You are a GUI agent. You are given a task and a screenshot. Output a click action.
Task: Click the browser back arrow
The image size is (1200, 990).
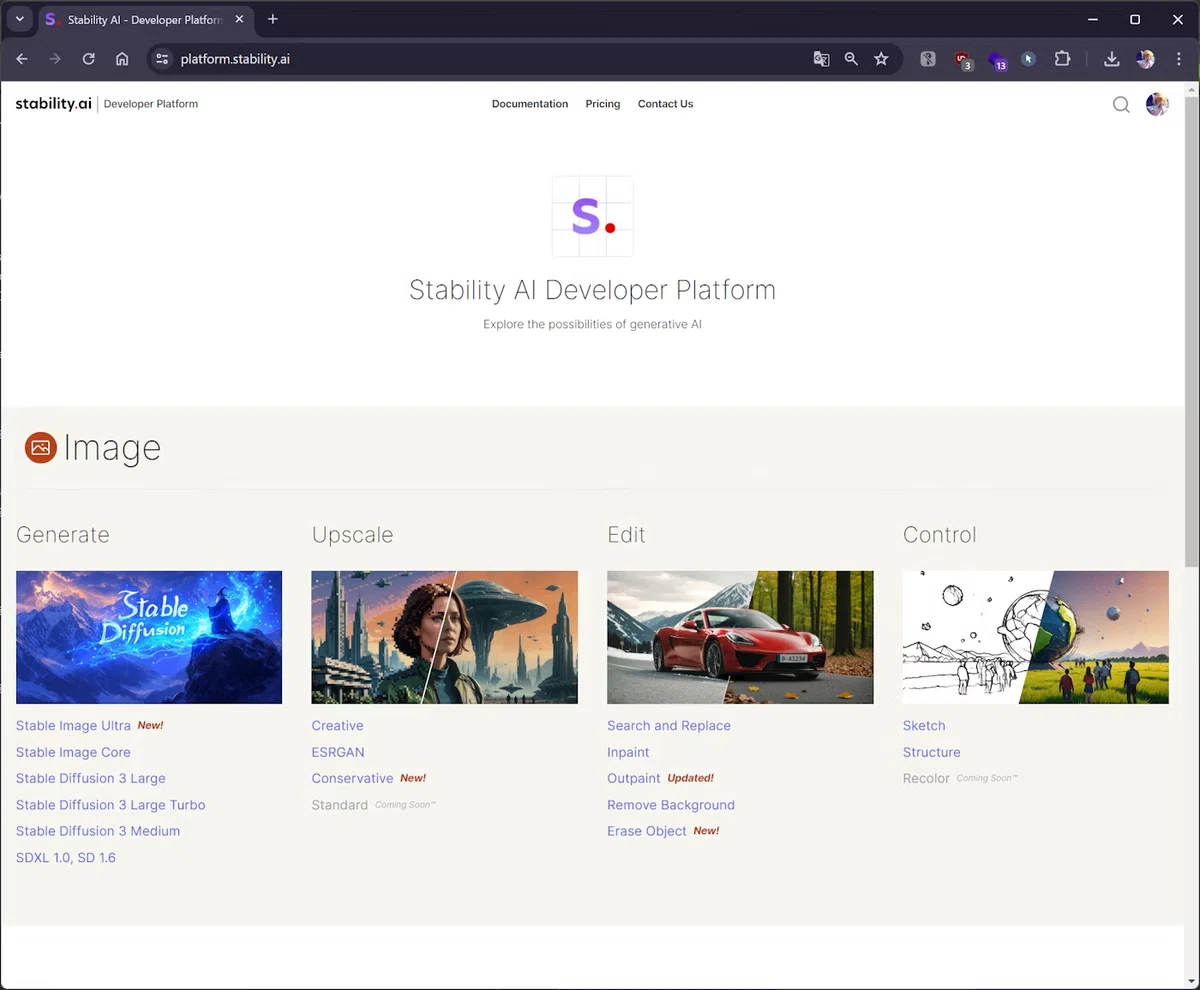pos(22,59)
